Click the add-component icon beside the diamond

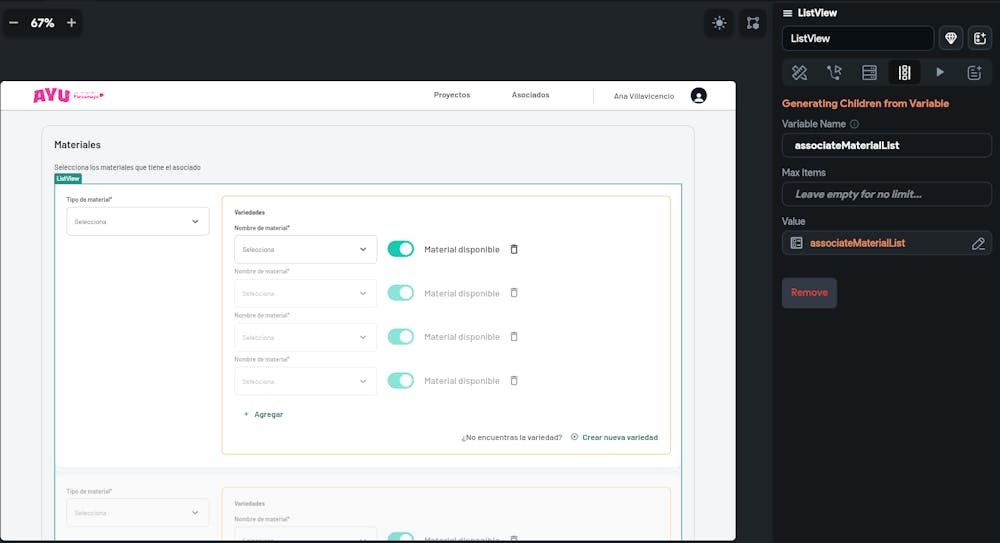tap(980, 38)
